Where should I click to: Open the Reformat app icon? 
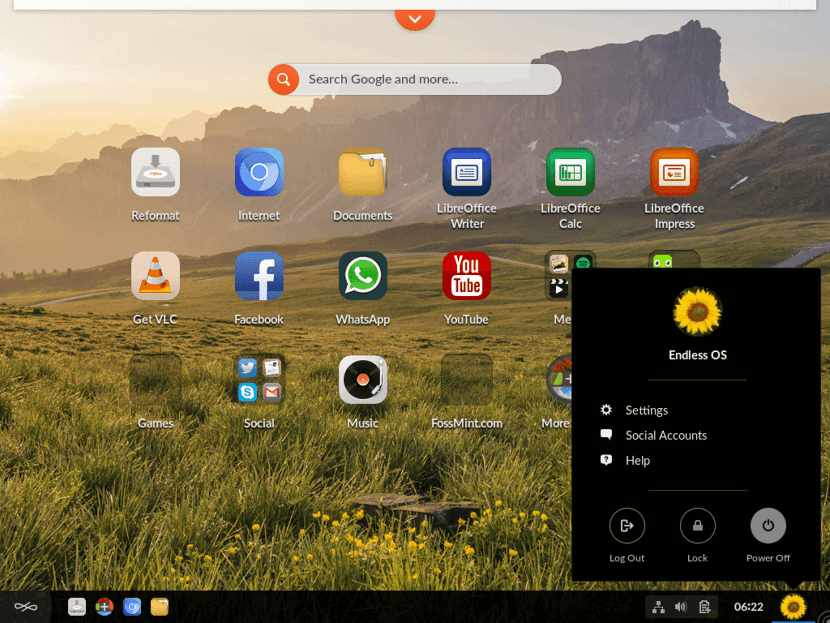pyautogui.click(x=155, y=173)
